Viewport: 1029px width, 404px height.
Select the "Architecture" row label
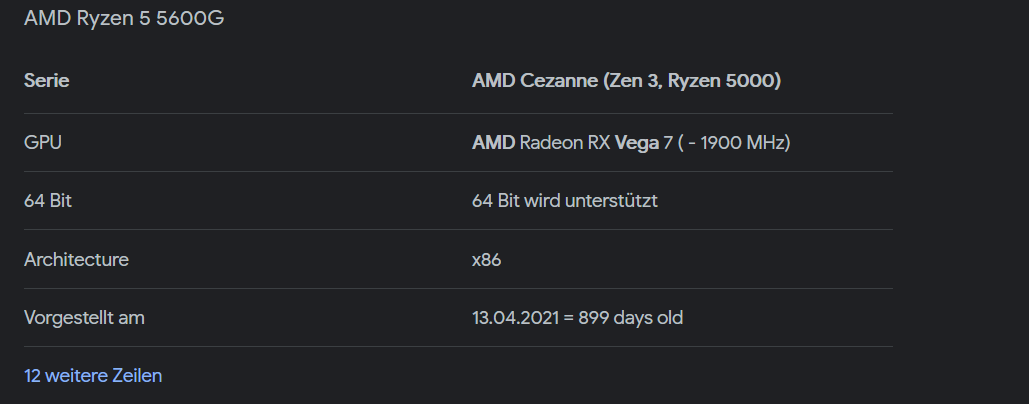click(x=76, y=260)
